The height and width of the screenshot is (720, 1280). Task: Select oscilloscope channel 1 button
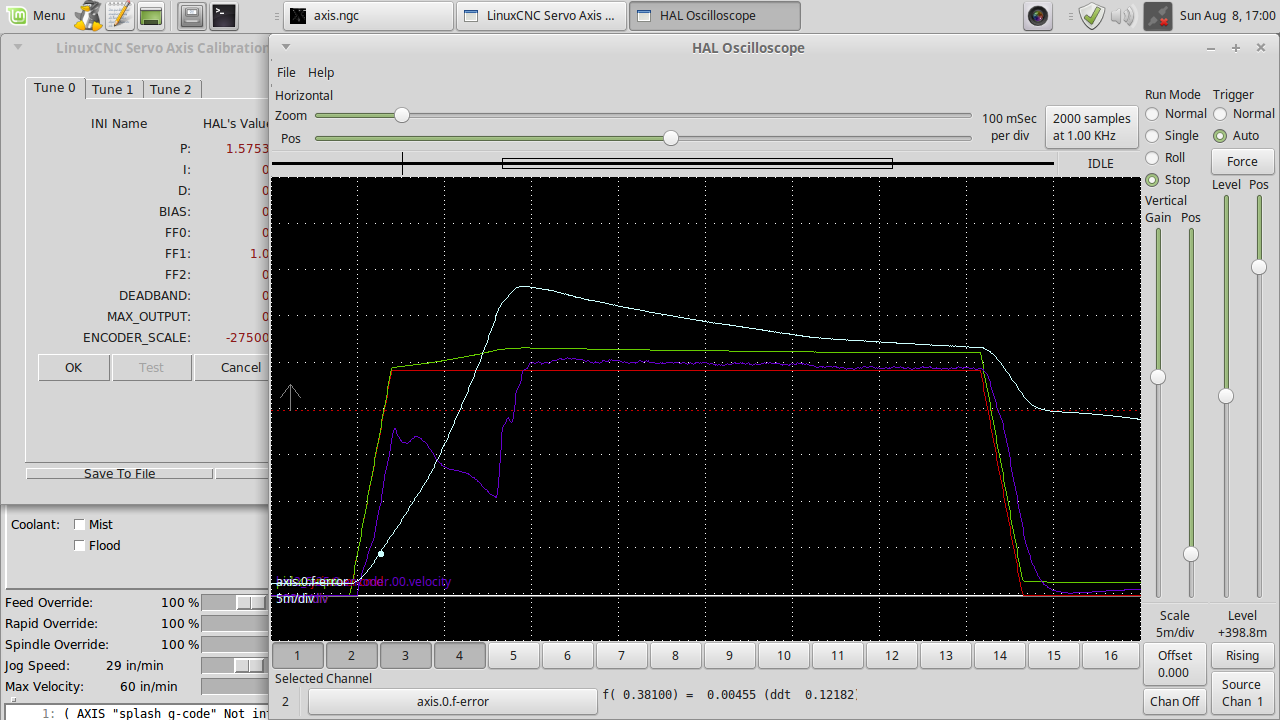[x=297, y=656]
